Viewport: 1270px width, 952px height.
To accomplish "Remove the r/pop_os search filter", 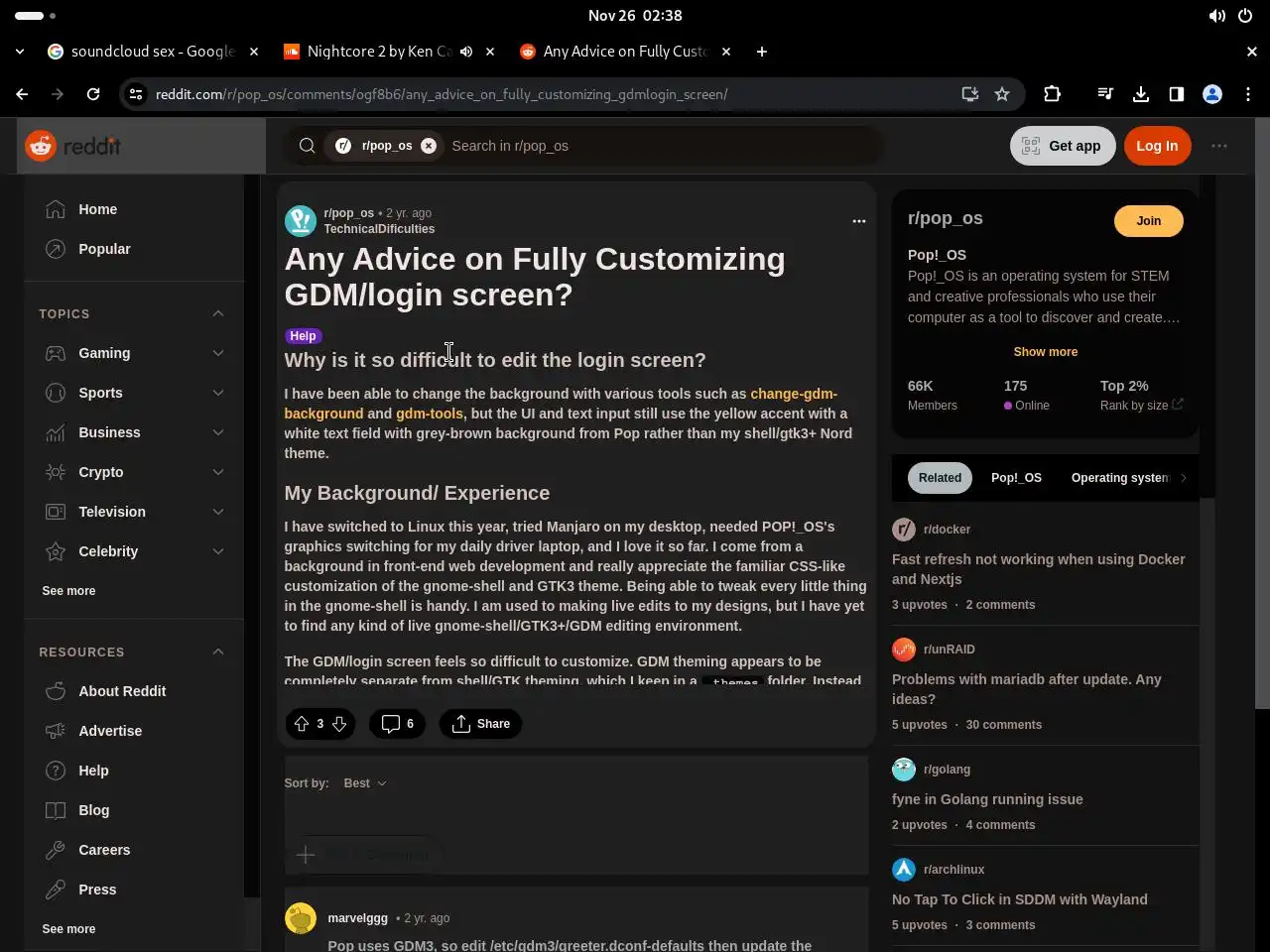I will click(429, 146).
